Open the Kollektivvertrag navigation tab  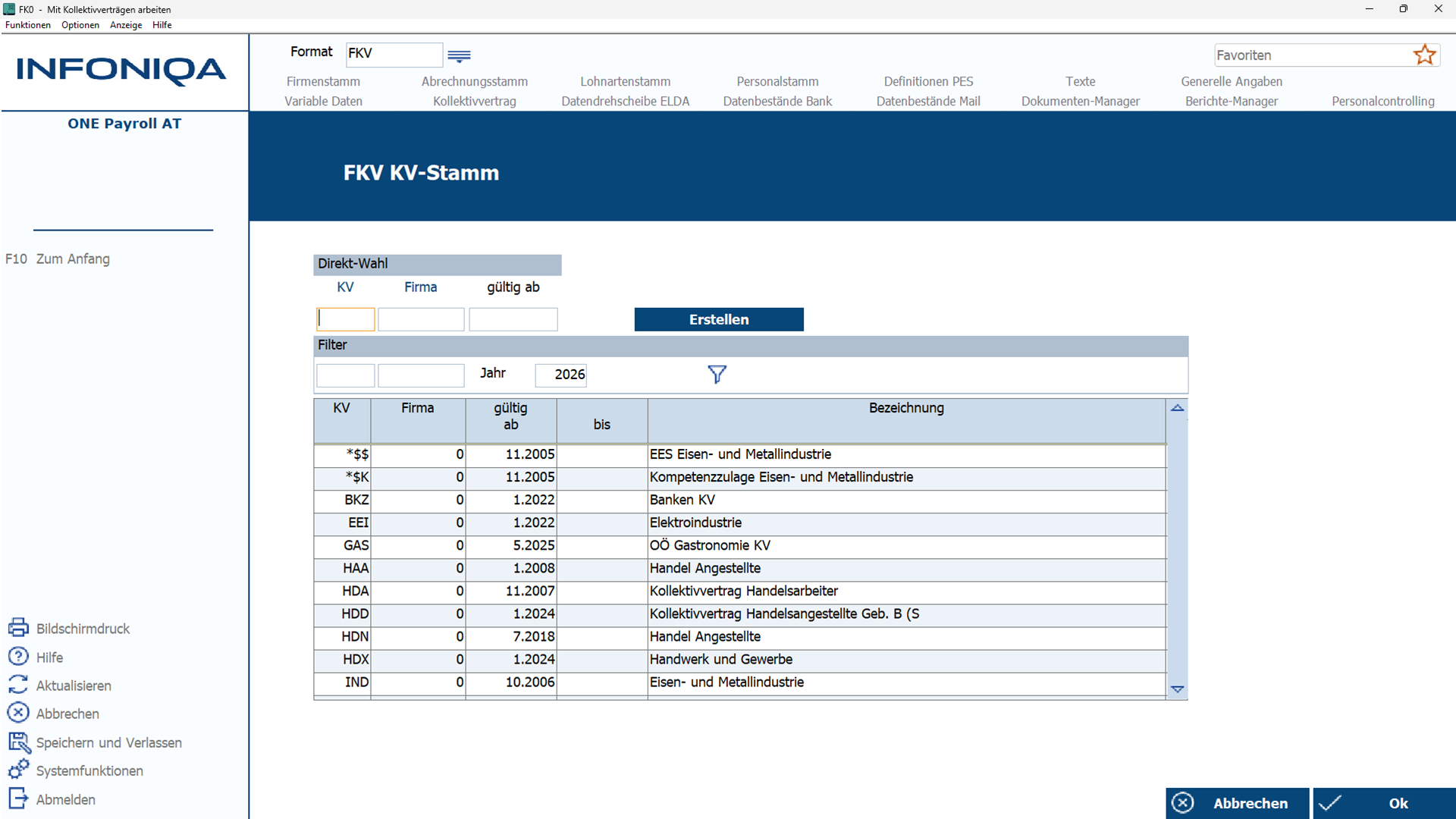point(474,101)
